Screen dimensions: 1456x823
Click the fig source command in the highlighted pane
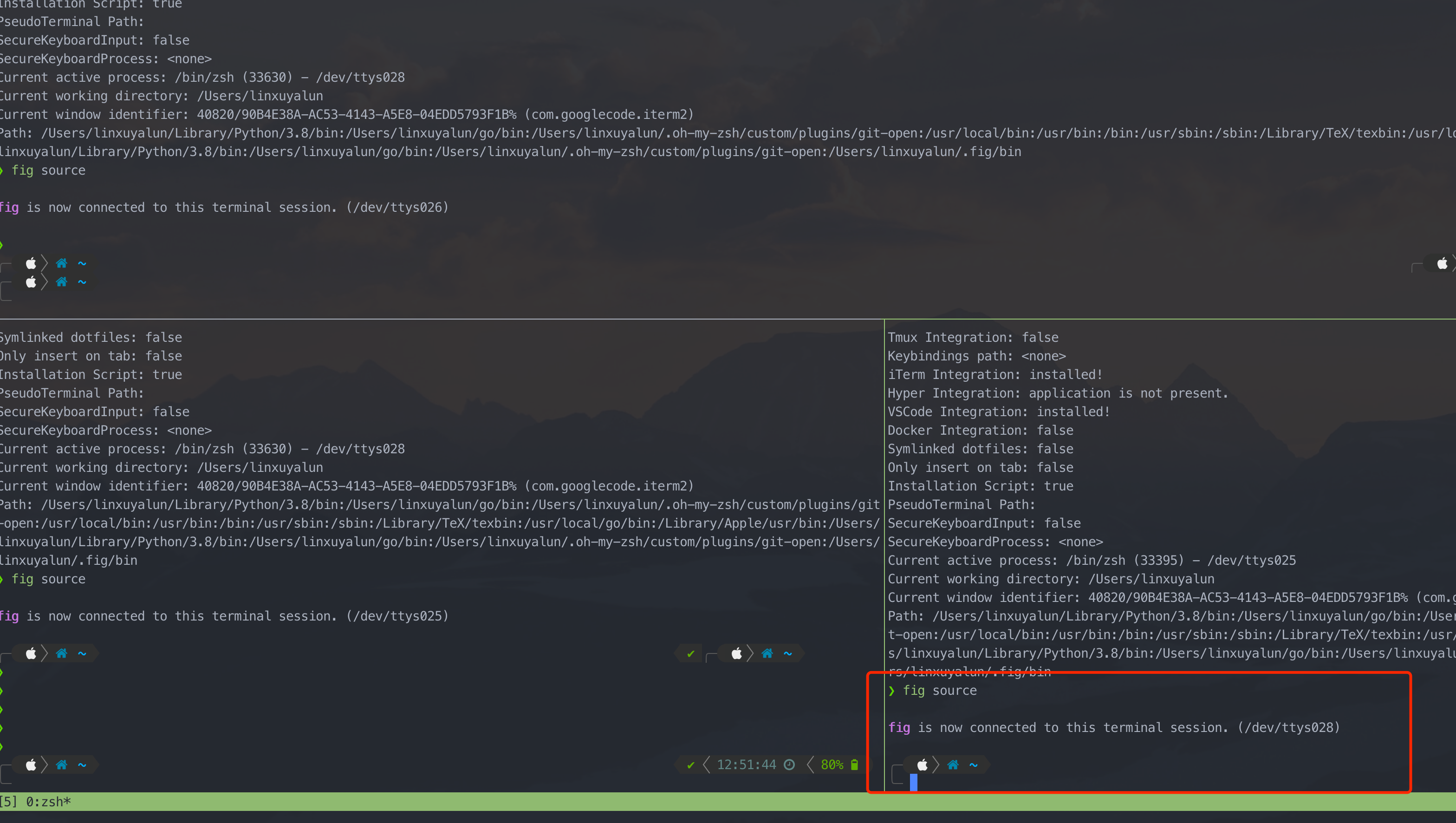(x=940, y=690)
